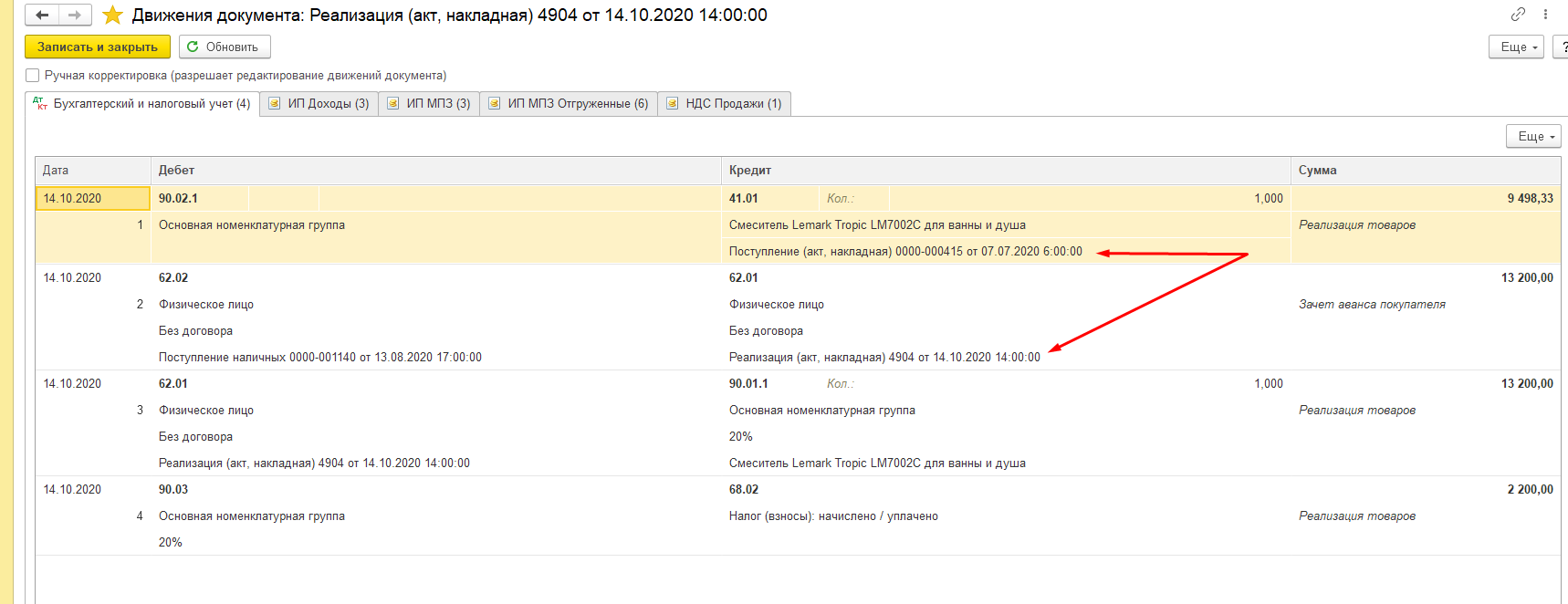This screenshot has width=1568, height=604.
Task: Click the copy link chain icon
Action: (1518, 15)
